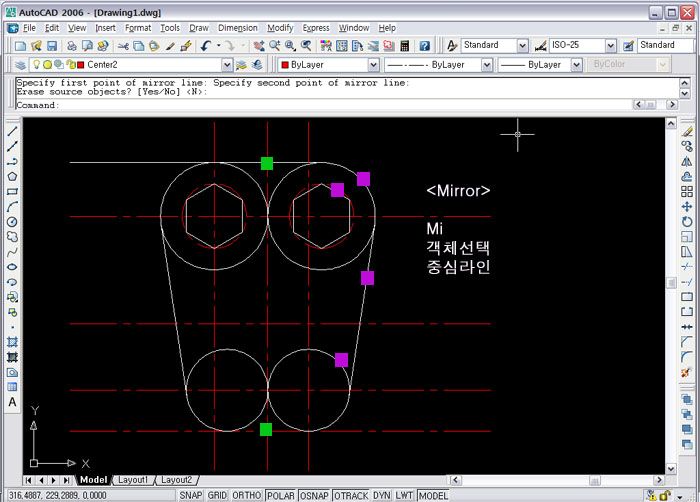700x502 pixels.
Task: Switch to the Layout1 tab
Action: tap(133, 480)
